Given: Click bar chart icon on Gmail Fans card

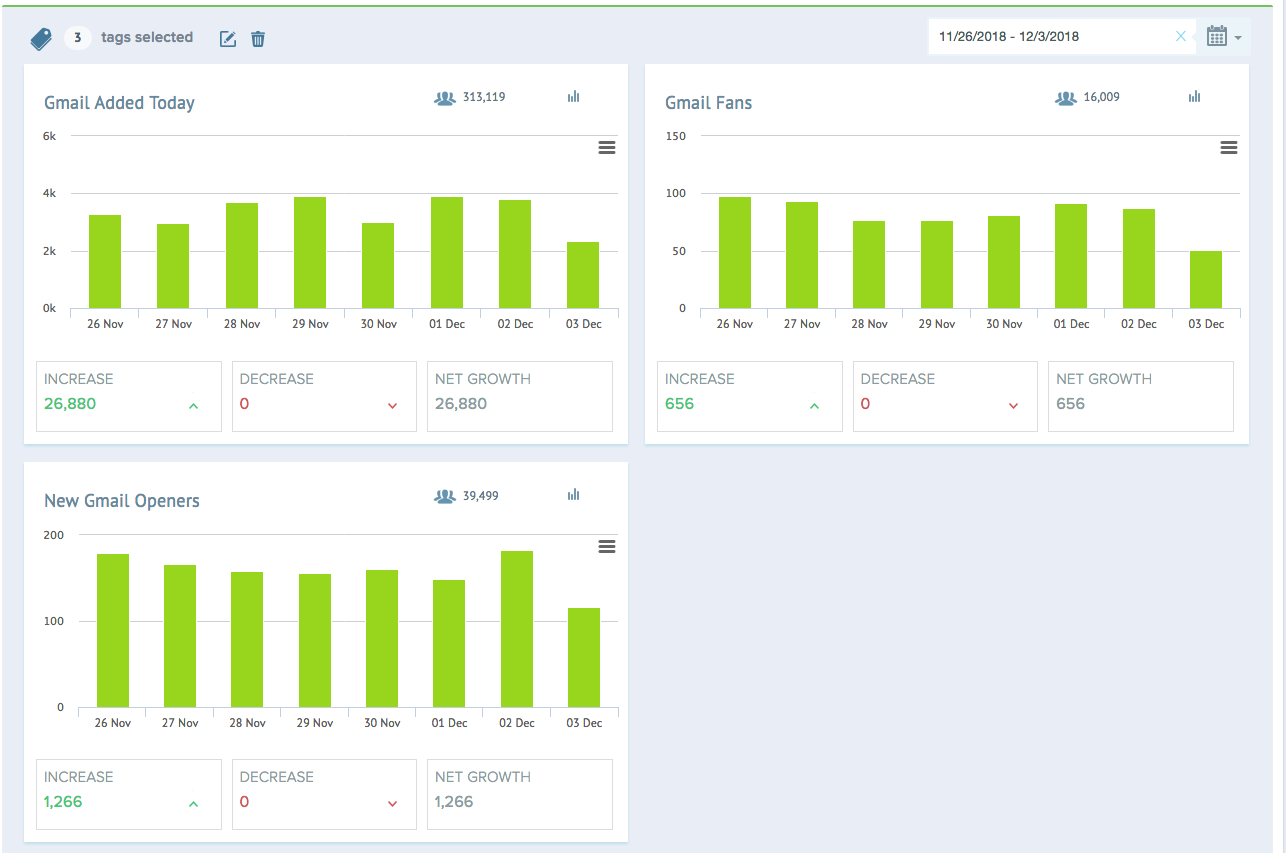Looking at the screenshot, I should click(x=1194, y=97).
